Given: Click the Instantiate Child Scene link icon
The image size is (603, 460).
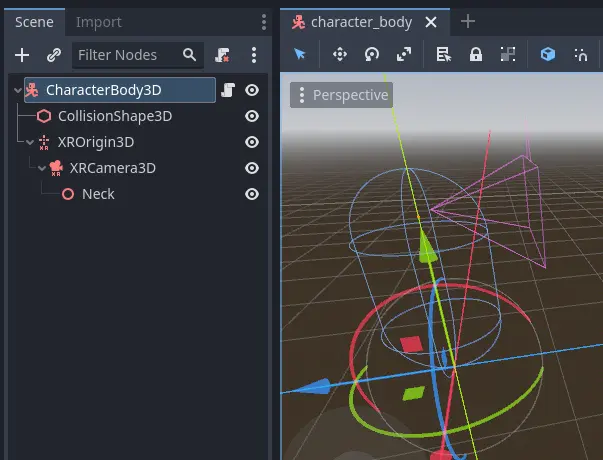Looking at the screenshot, I should tap(54, 55).
